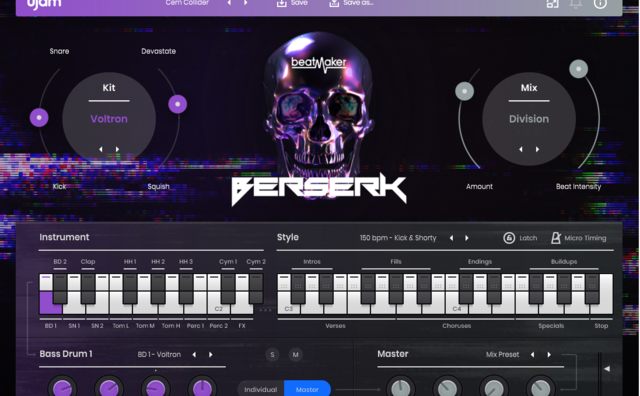Open the Style name 150 bpm - Kick & Shorty

tap(398, 238)
